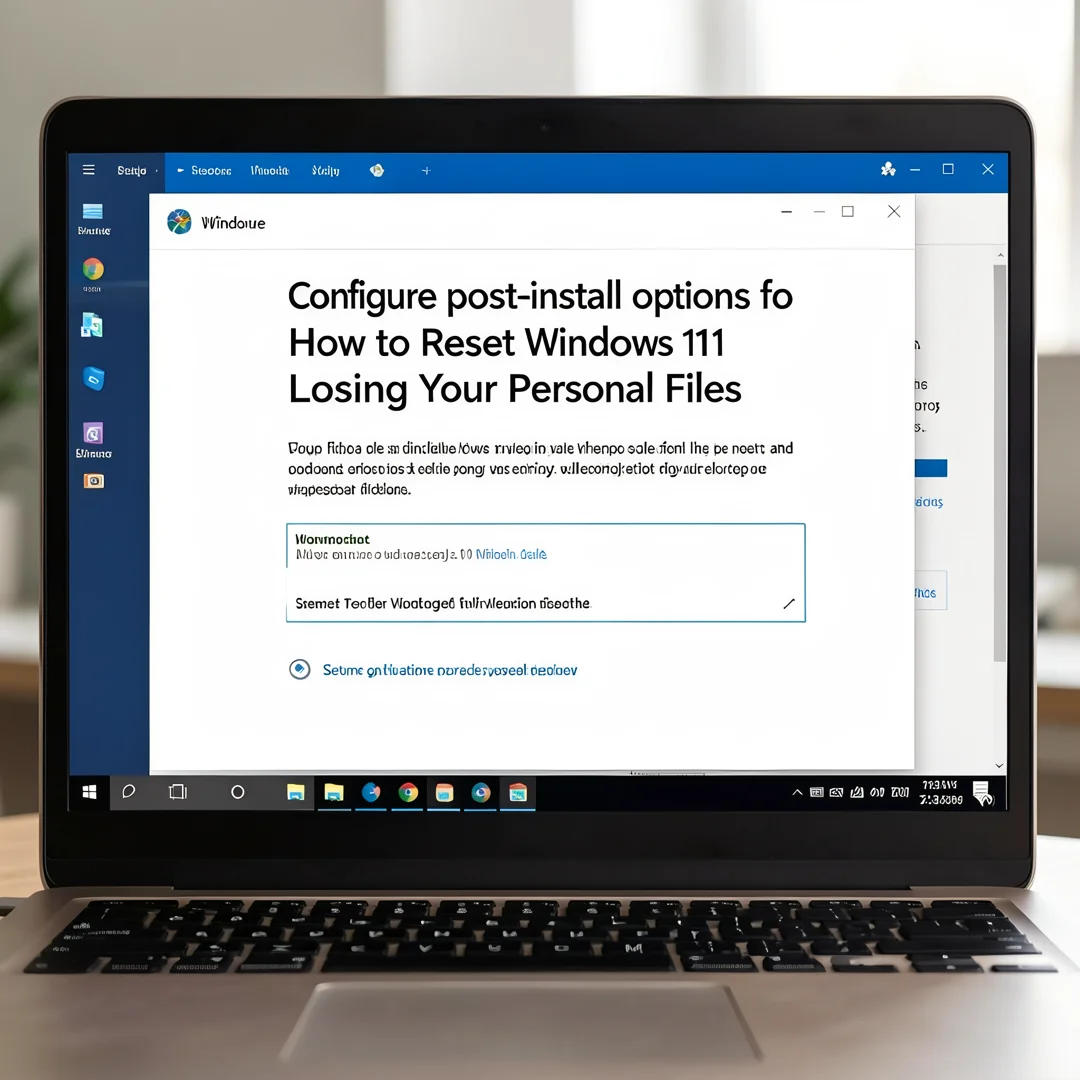Image resolution: width=1080 pixels, height=1080 pixels.
Task: Open the Windows Start menu
Action: 90,792
